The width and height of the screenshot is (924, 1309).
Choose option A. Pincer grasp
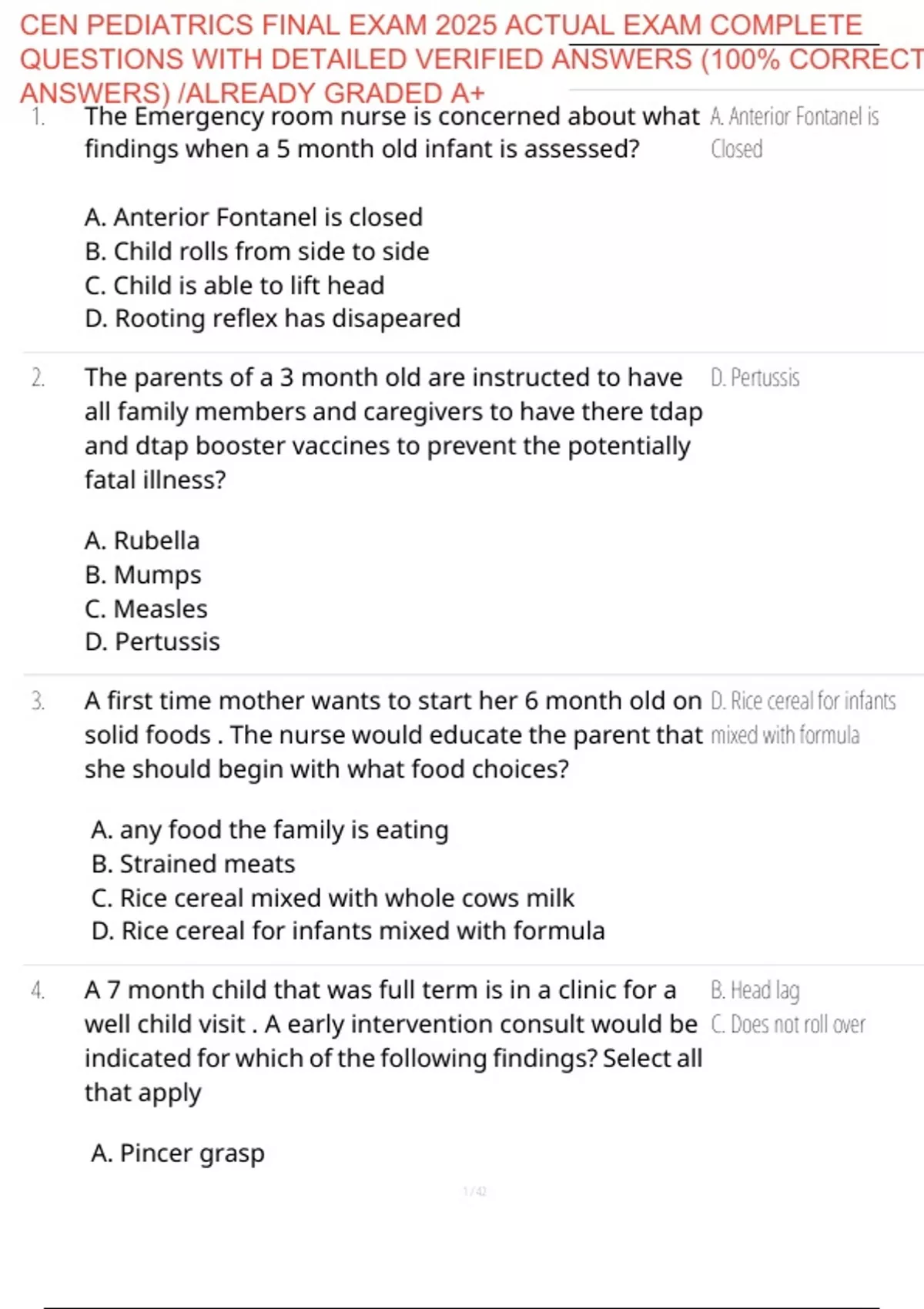point(177,1153)
